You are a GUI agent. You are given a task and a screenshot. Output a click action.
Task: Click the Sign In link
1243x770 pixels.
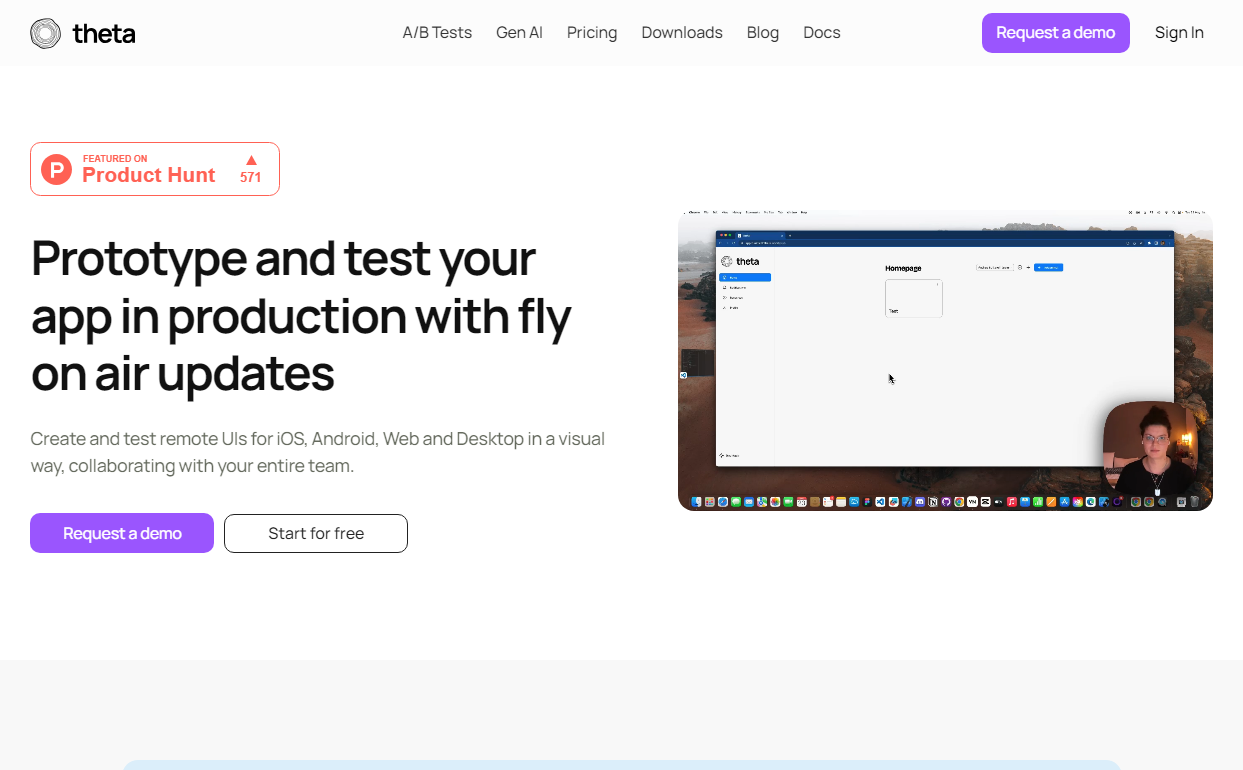coord(1179,32)
